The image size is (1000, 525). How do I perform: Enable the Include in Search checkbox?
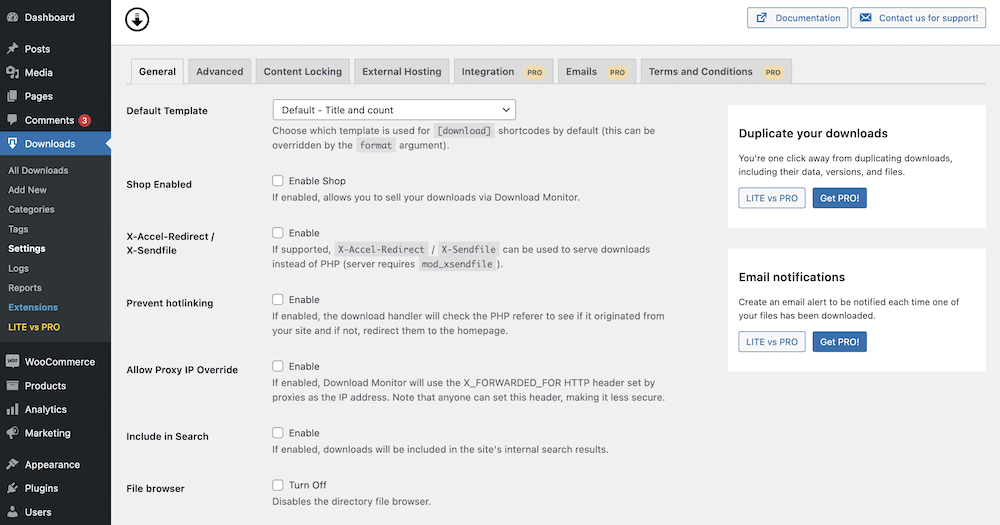[x=277, y=433]
